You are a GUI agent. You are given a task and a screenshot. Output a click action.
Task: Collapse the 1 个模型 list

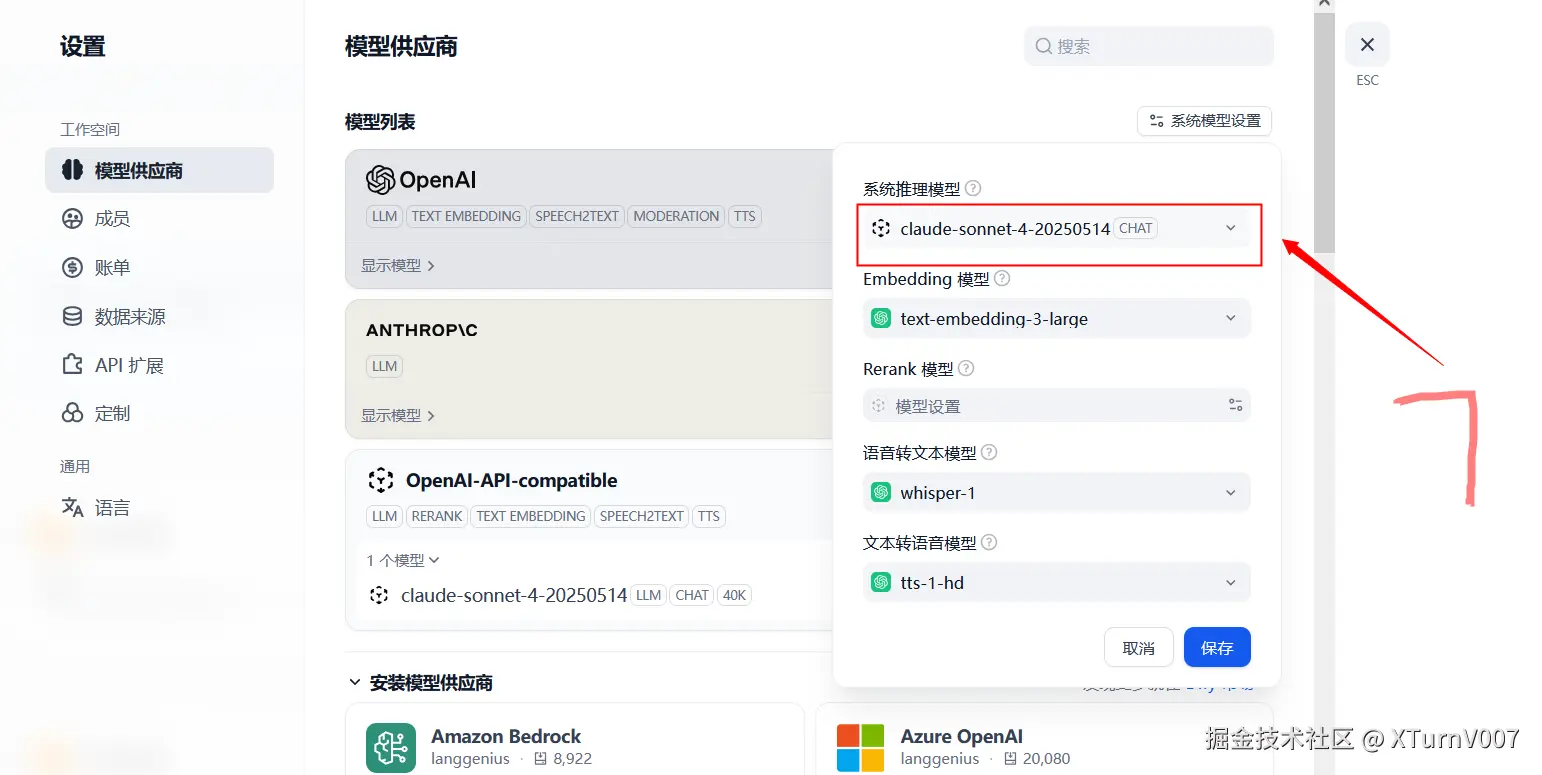403,560
